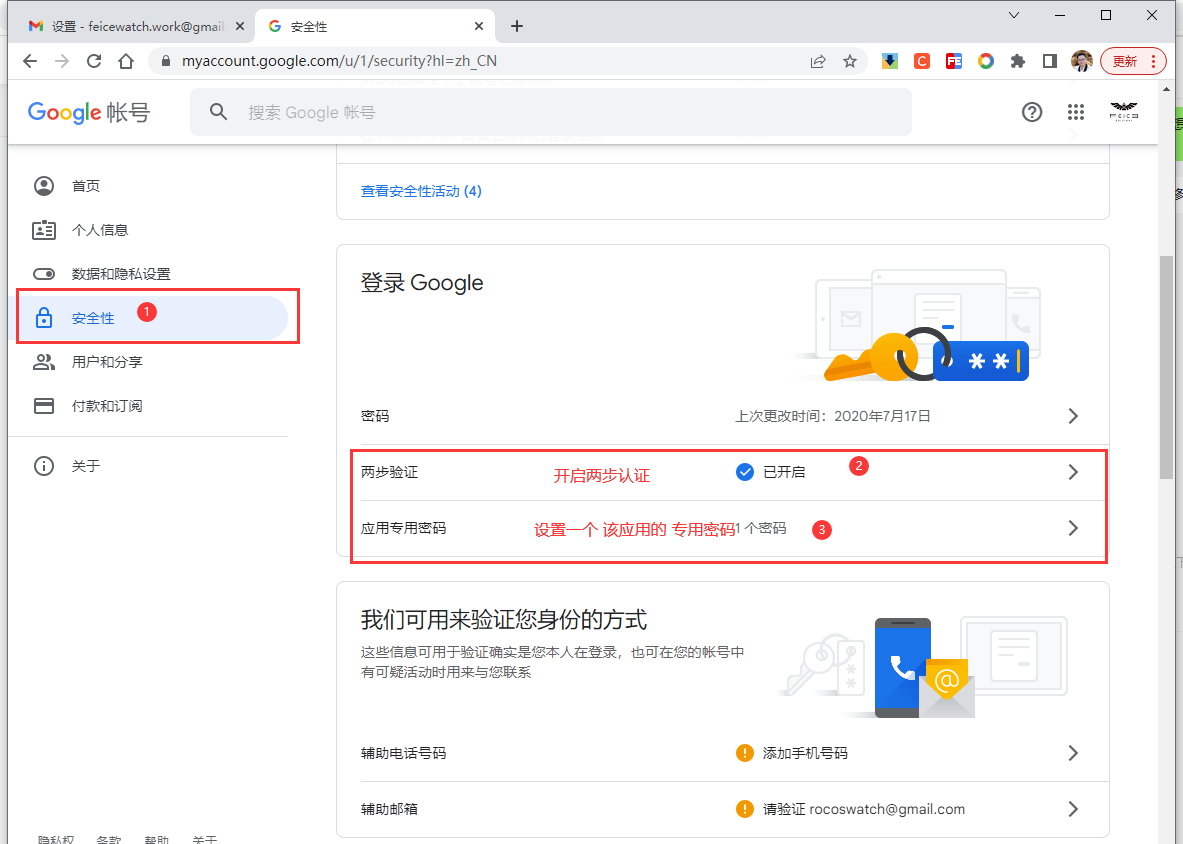1183x844 pixels.
Task: Click the browser reload icon
Action: pos(94,61)
